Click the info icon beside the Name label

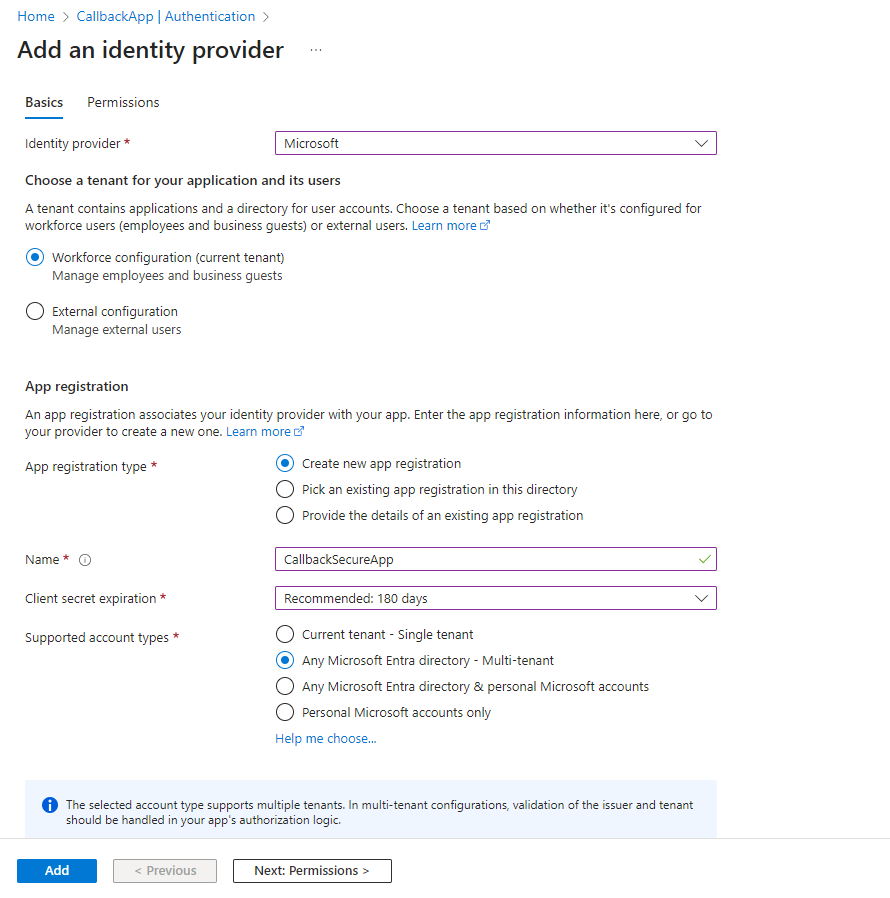coord(84,560)
